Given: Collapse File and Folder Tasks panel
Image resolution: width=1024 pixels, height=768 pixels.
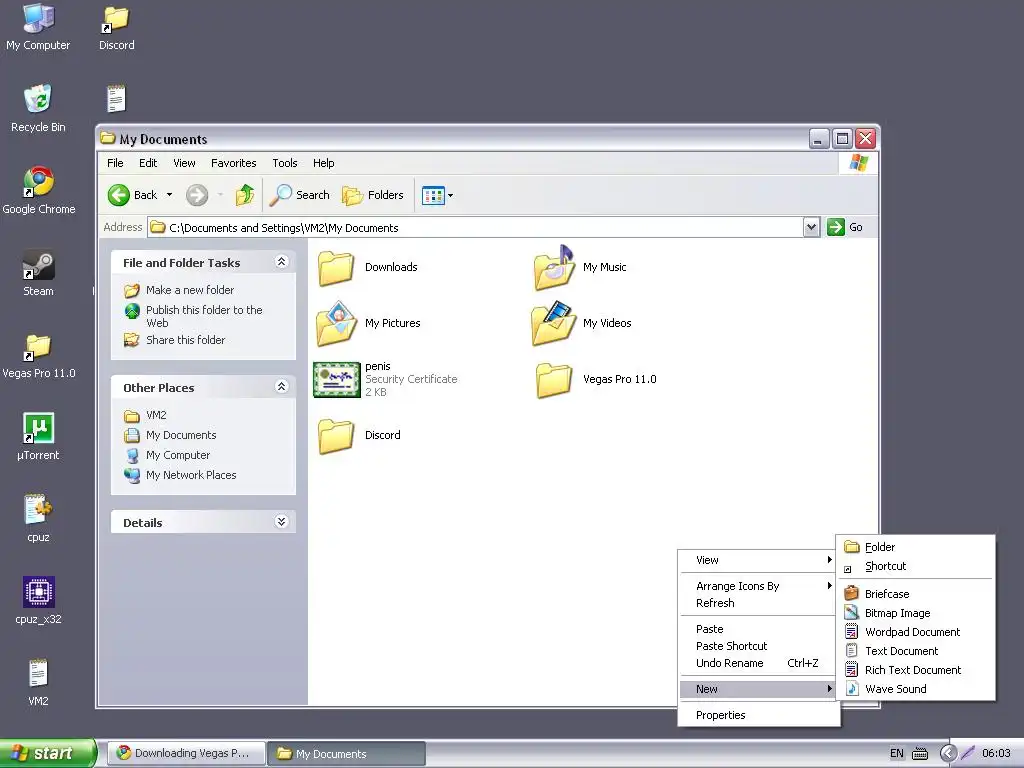Looking at the screenshot, I should pos(281,262).
